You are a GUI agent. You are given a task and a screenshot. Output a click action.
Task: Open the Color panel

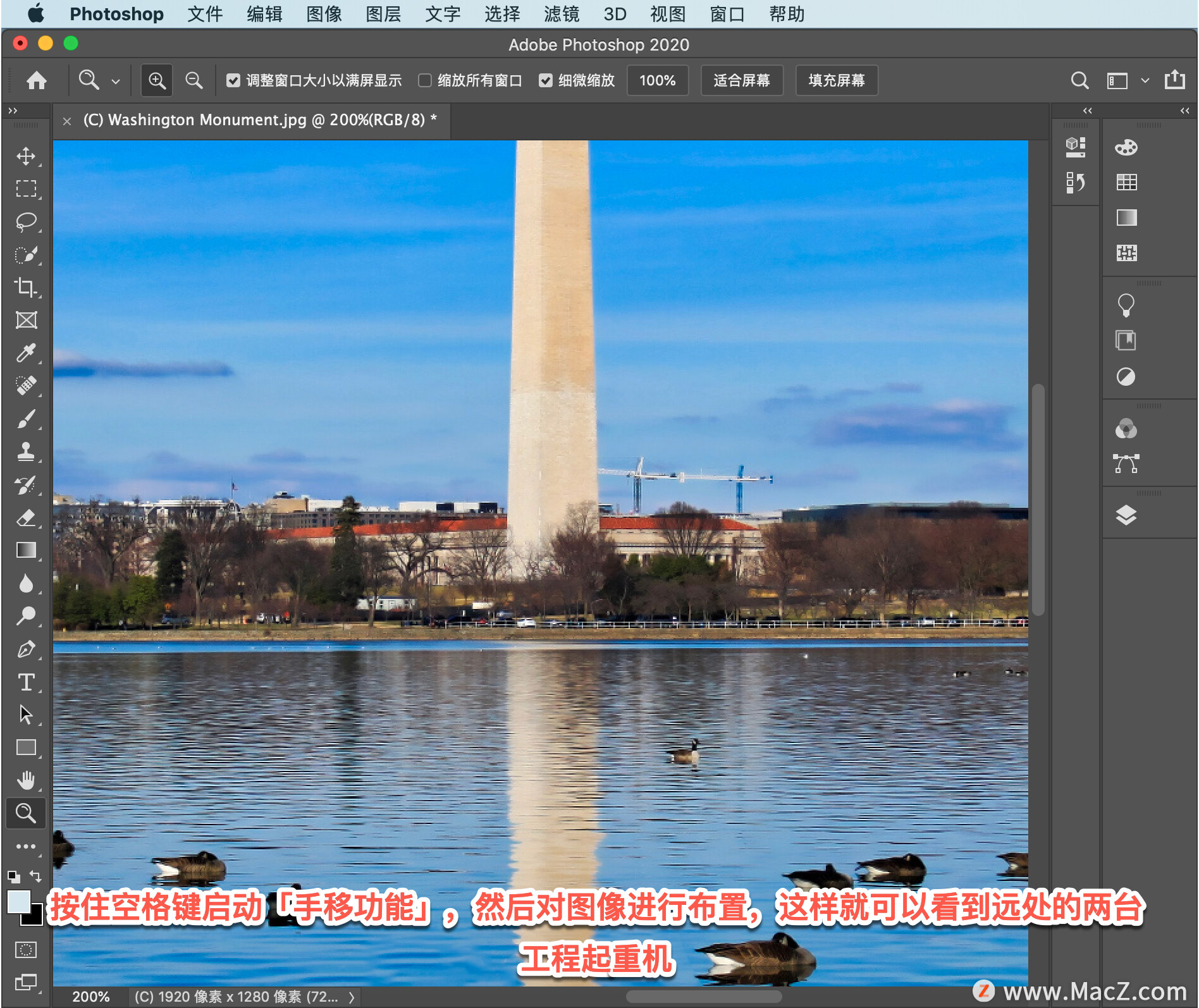1126,147
